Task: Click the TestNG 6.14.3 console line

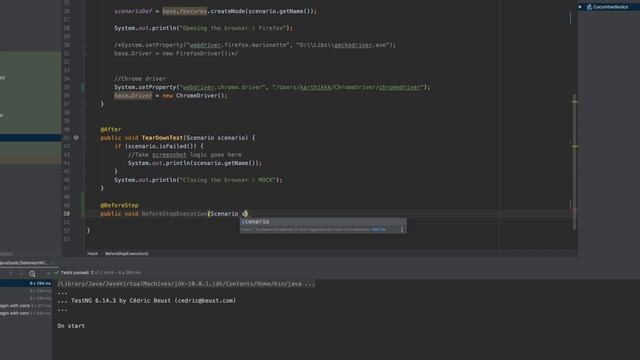Action: pos(147,300)
